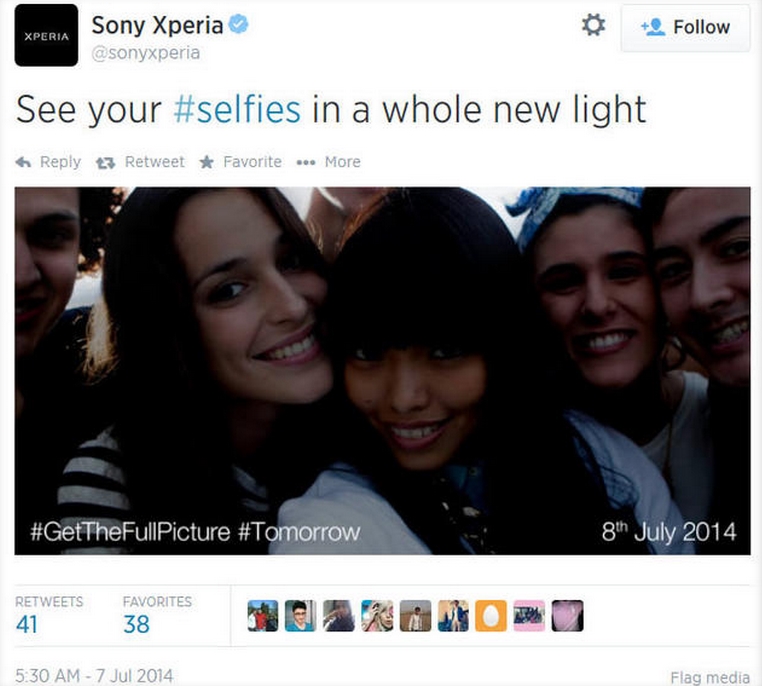This screenshot has height=686, width=762.
Task: Favorite the tweet with star icon
Action: pos(207,162)
